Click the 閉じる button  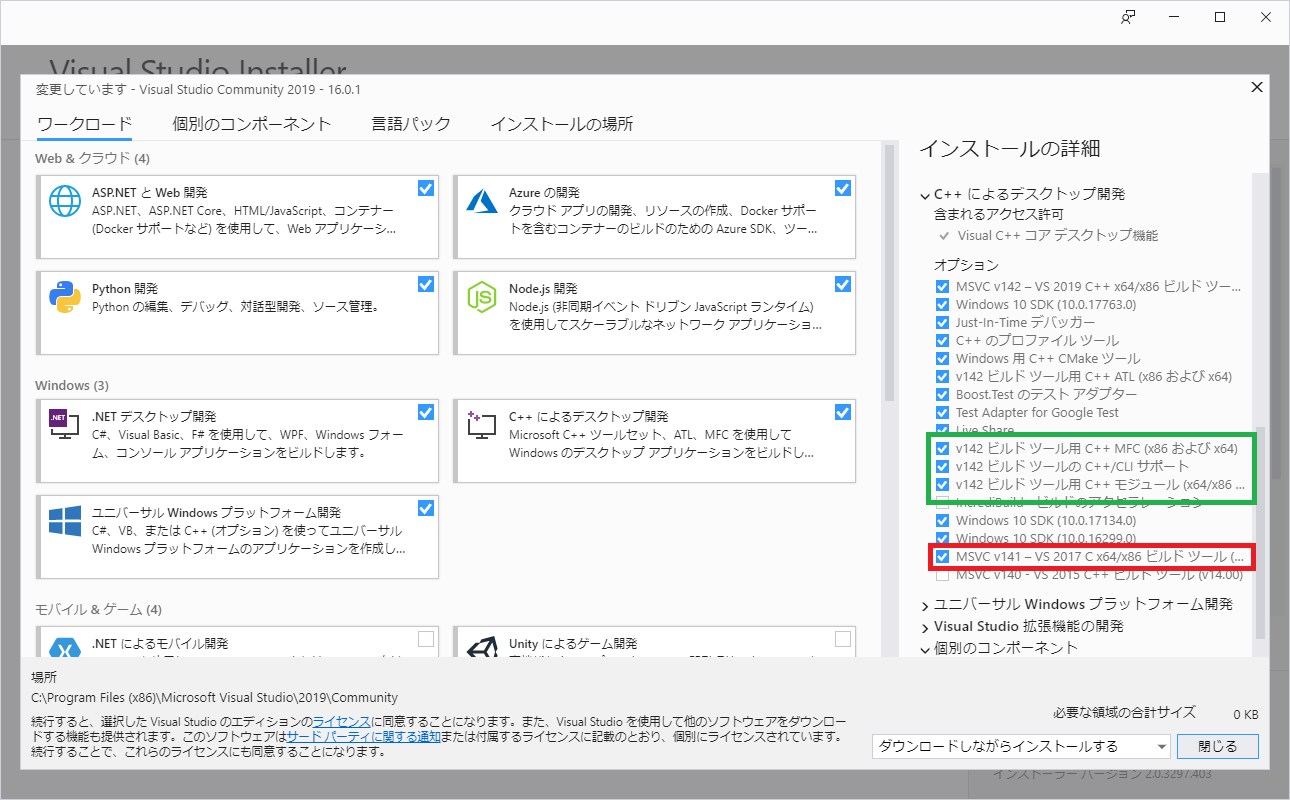click(1217, 746)
